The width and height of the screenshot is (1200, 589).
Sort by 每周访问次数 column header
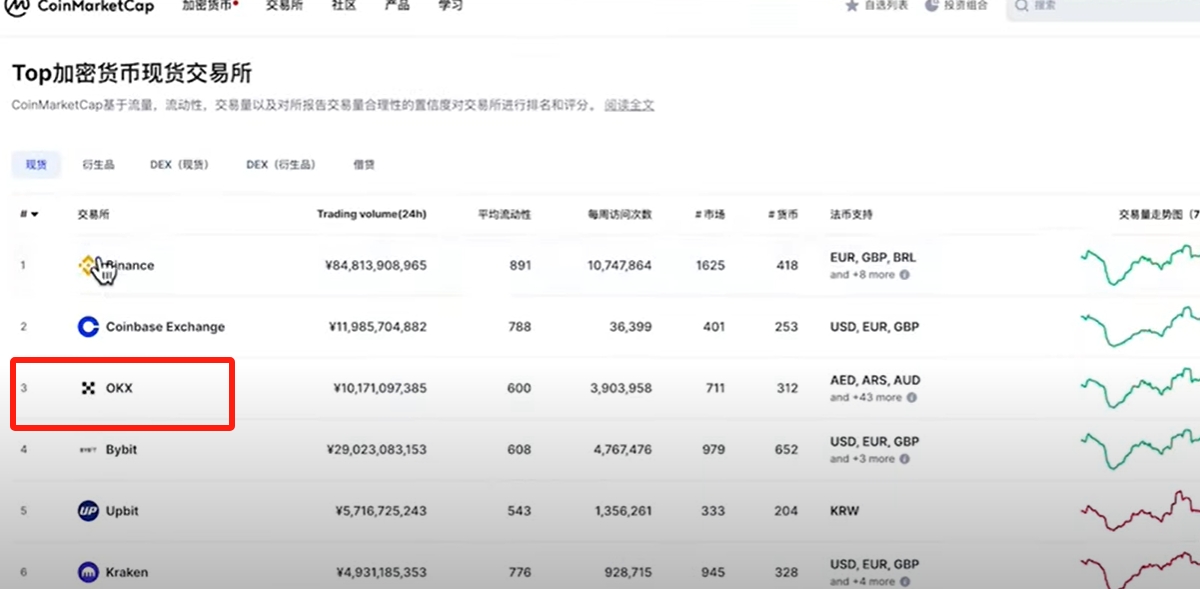620,214
